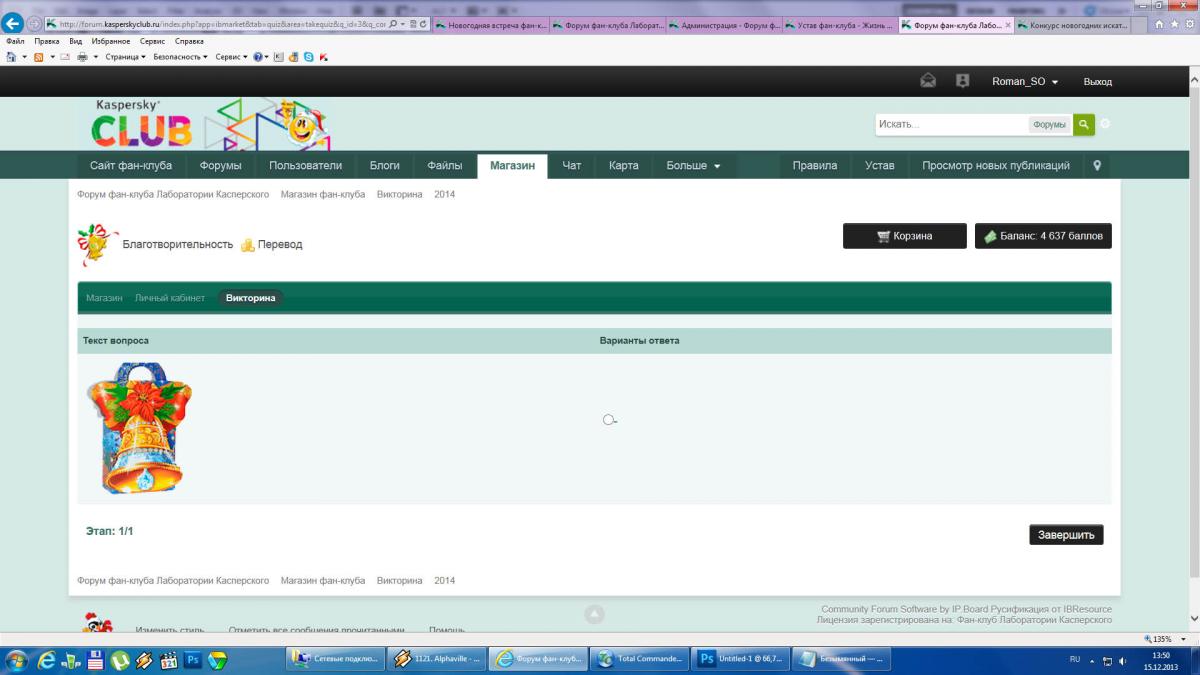Open the Файл menu
This screenshot has height=675, width=1200.
point(15,42)
